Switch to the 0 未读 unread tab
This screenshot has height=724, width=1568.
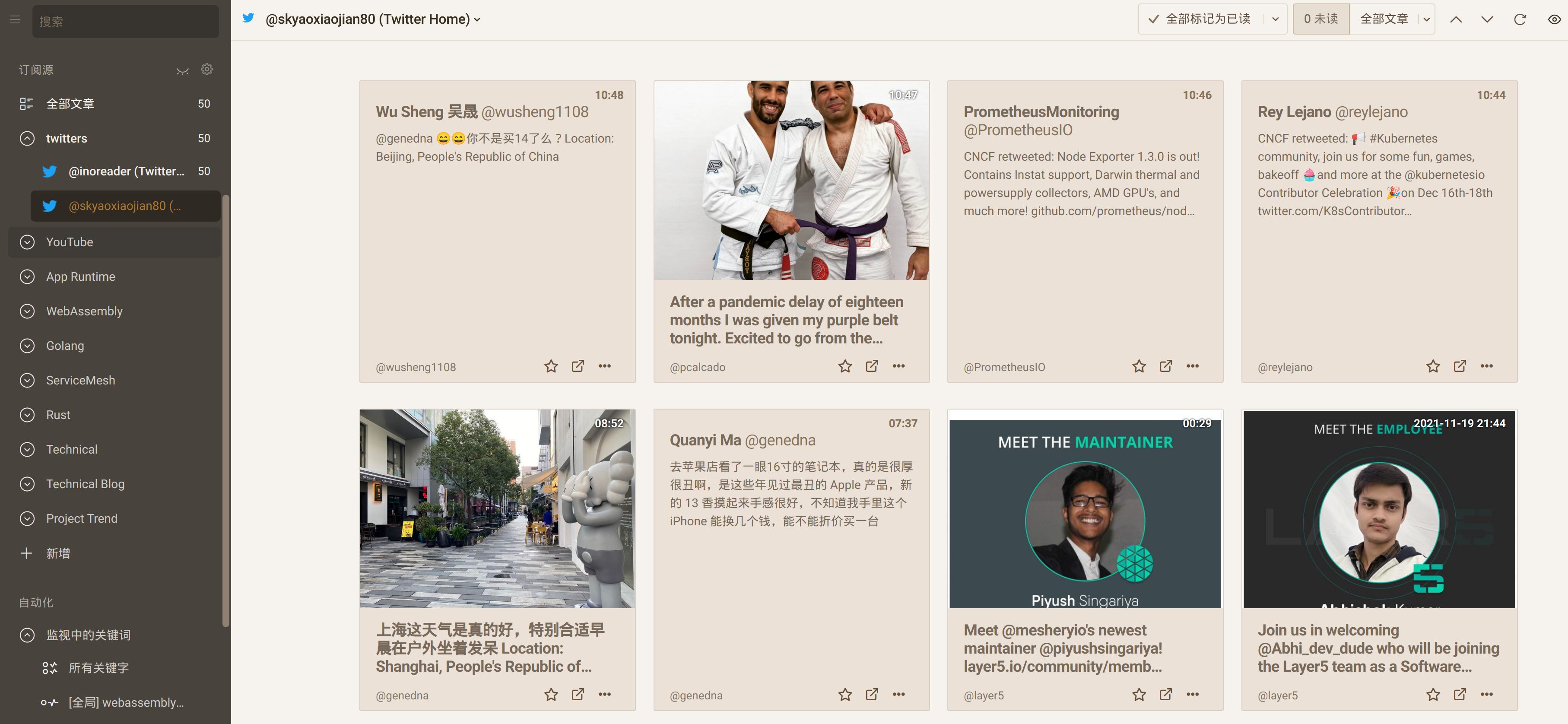pos(1320,19)
